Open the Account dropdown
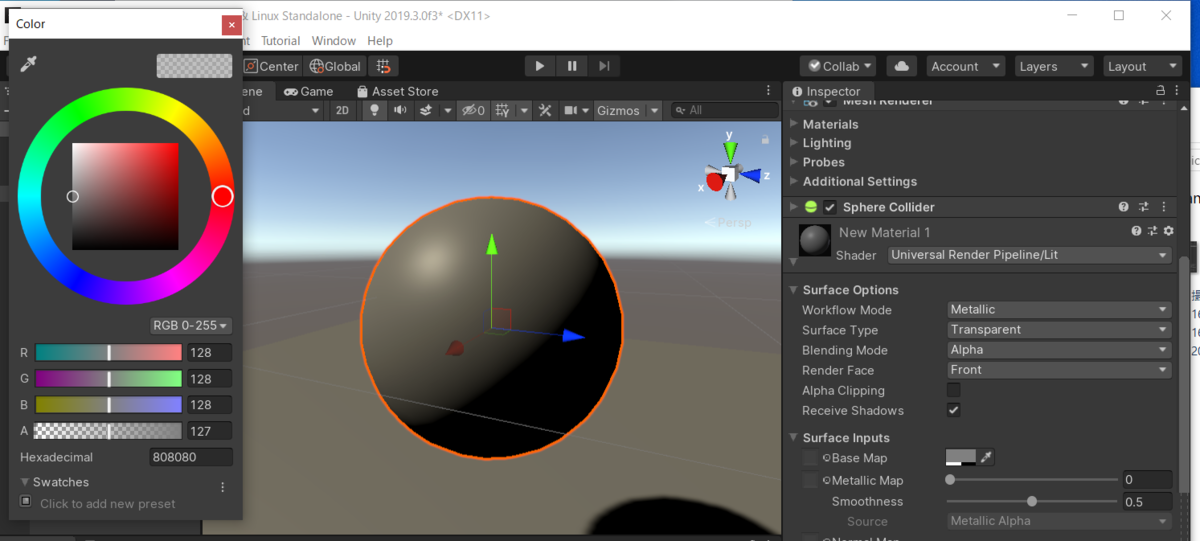Viewport: 1200px width, 541px height. (x=965, y=66)
